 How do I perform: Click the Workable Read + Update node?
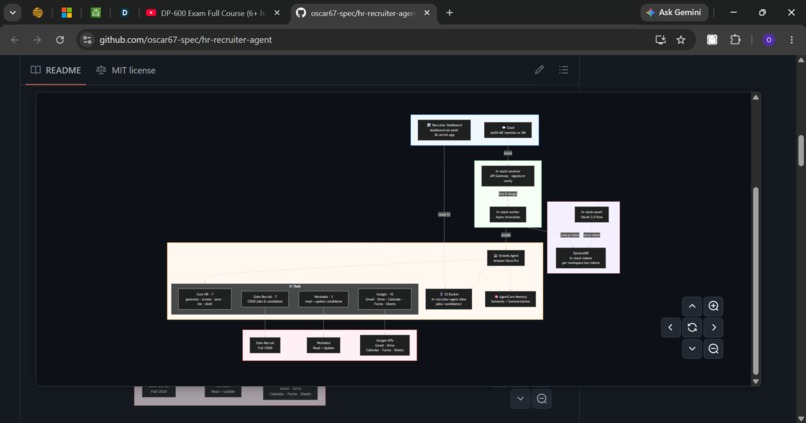coord(323,345)
